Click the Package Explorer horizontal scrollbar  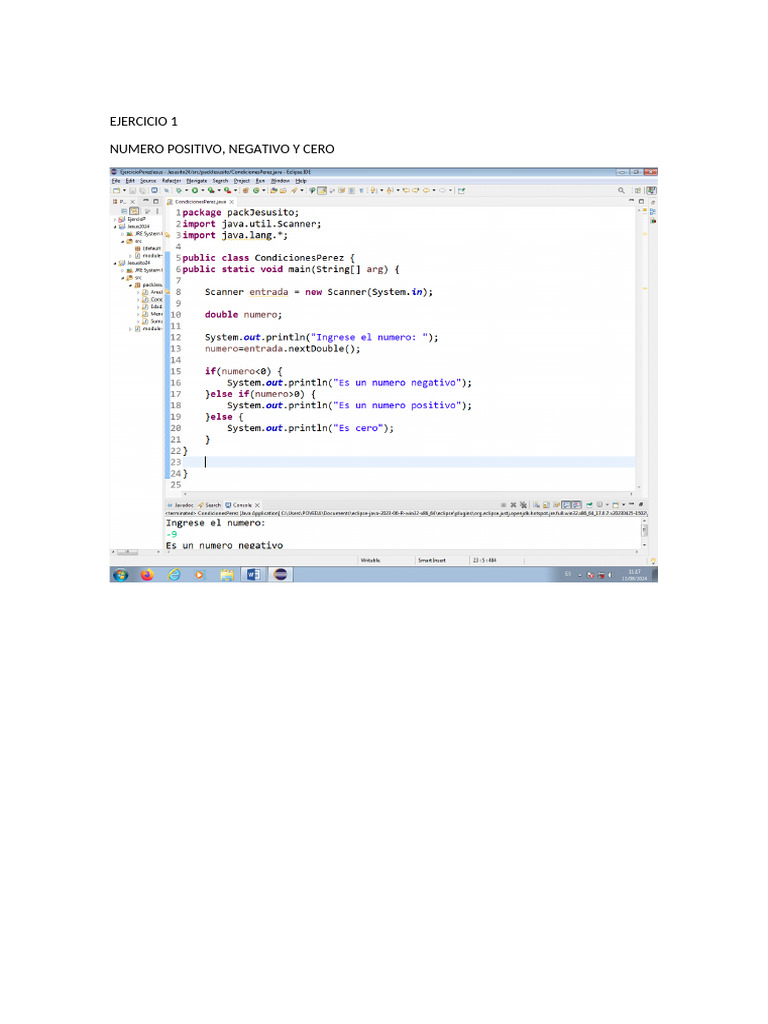[x=127, y=552]
